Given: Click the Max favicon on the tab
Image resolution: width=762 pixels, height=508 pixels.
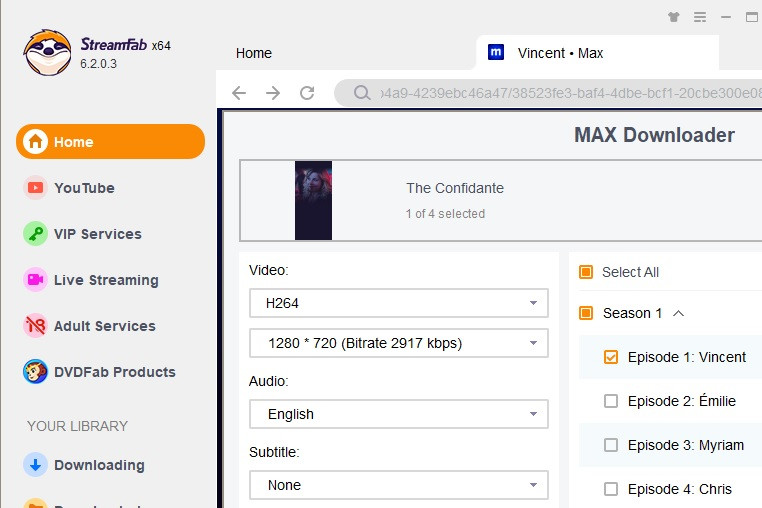Looking at the screenshot, I should click(x=496, y=52).
